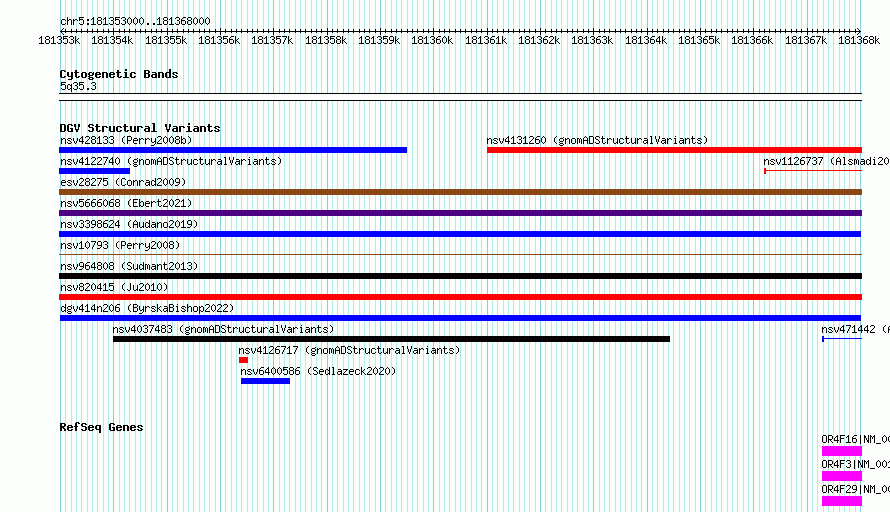Select the black nsv964808 (Sudmant2013) bar
Screen dimensions: 890x512
[460, 276]
